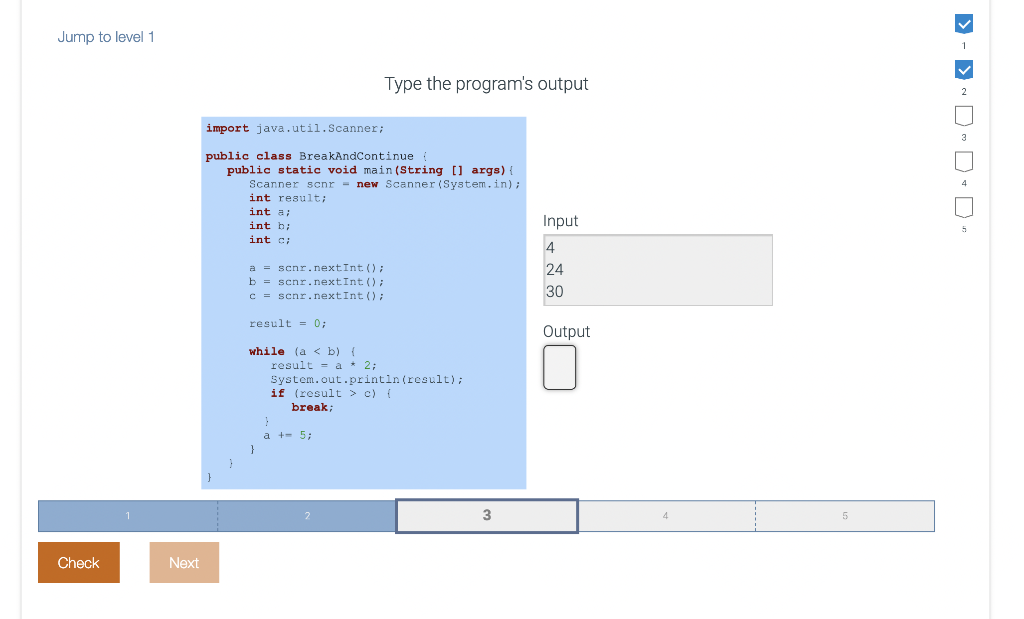Select segment 5 in the level progress bar
The image size is (1024, 619).
tap(845, 515)
